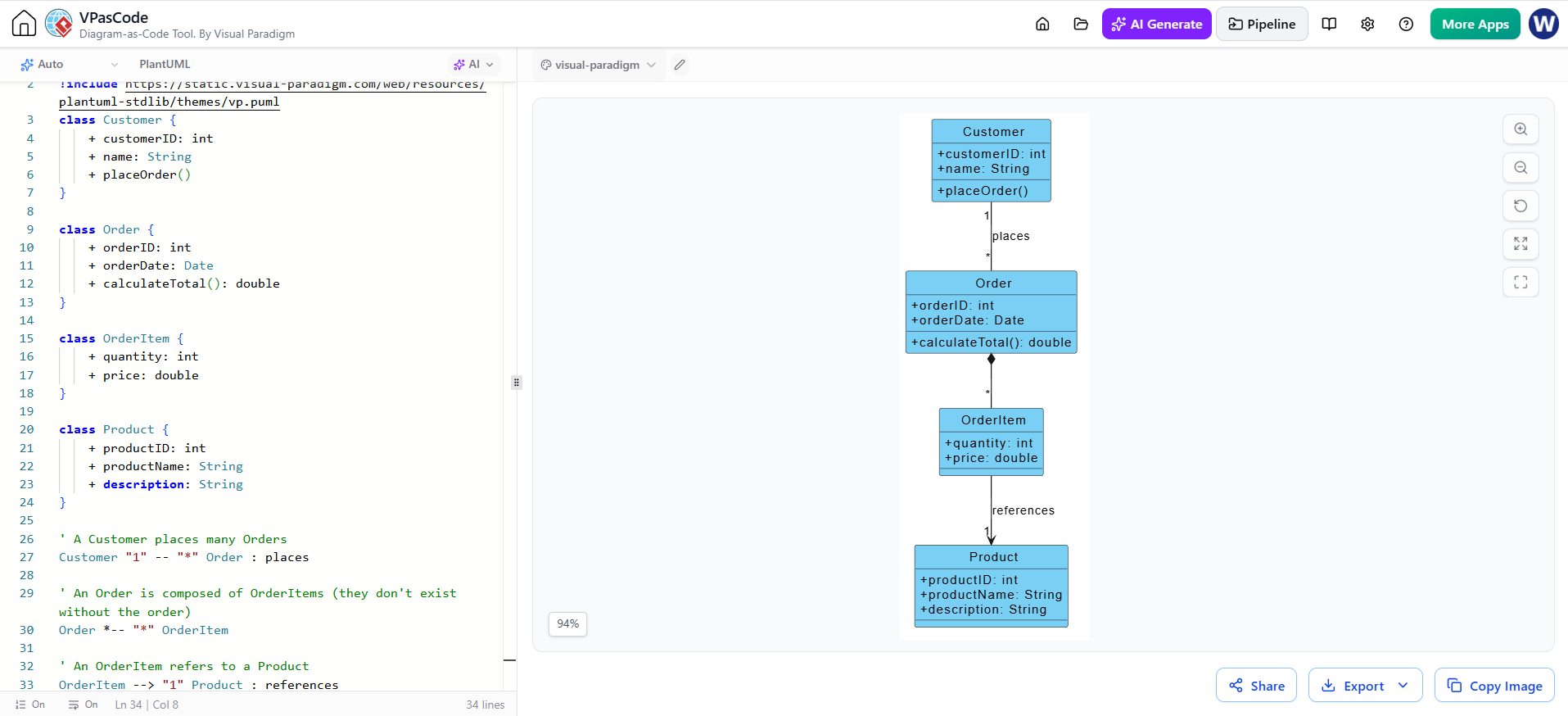Click the Share button
The image size is (1568, 716).
1256,686
